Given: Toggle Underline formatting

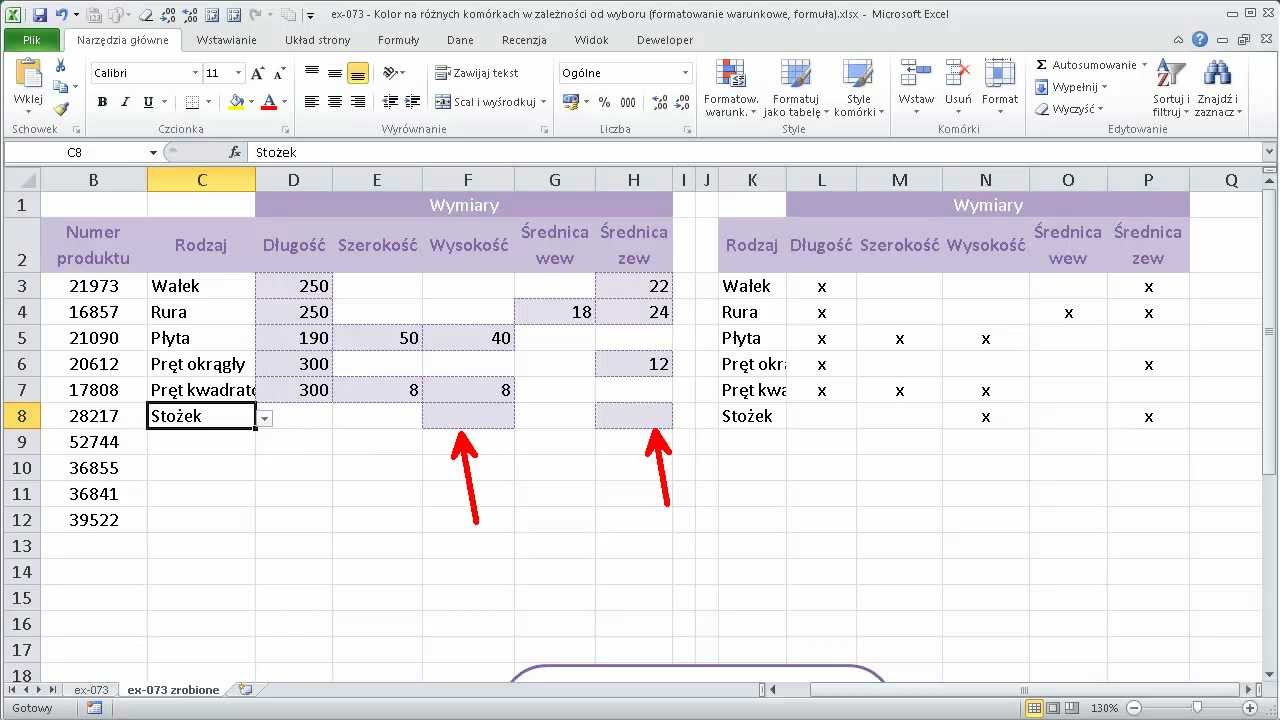Looking at the screenshot, I should (148, 102).
